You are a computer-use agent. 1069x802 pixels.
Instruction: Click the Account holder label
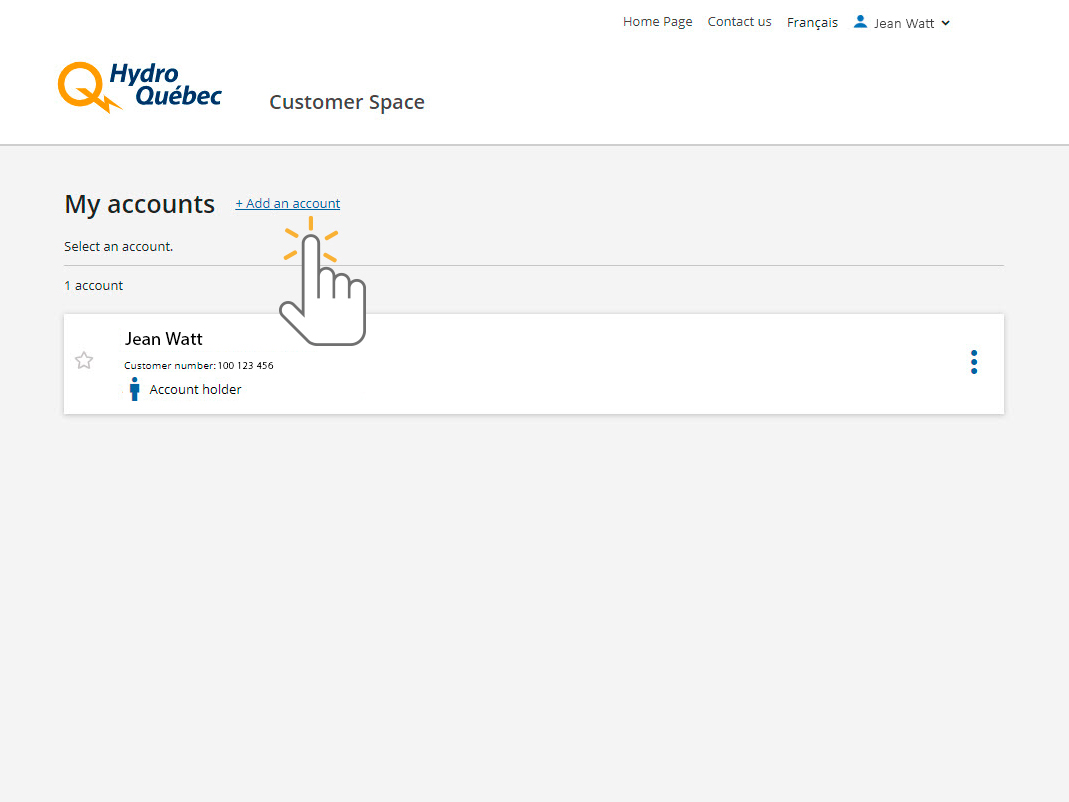[x=195, y=390]
